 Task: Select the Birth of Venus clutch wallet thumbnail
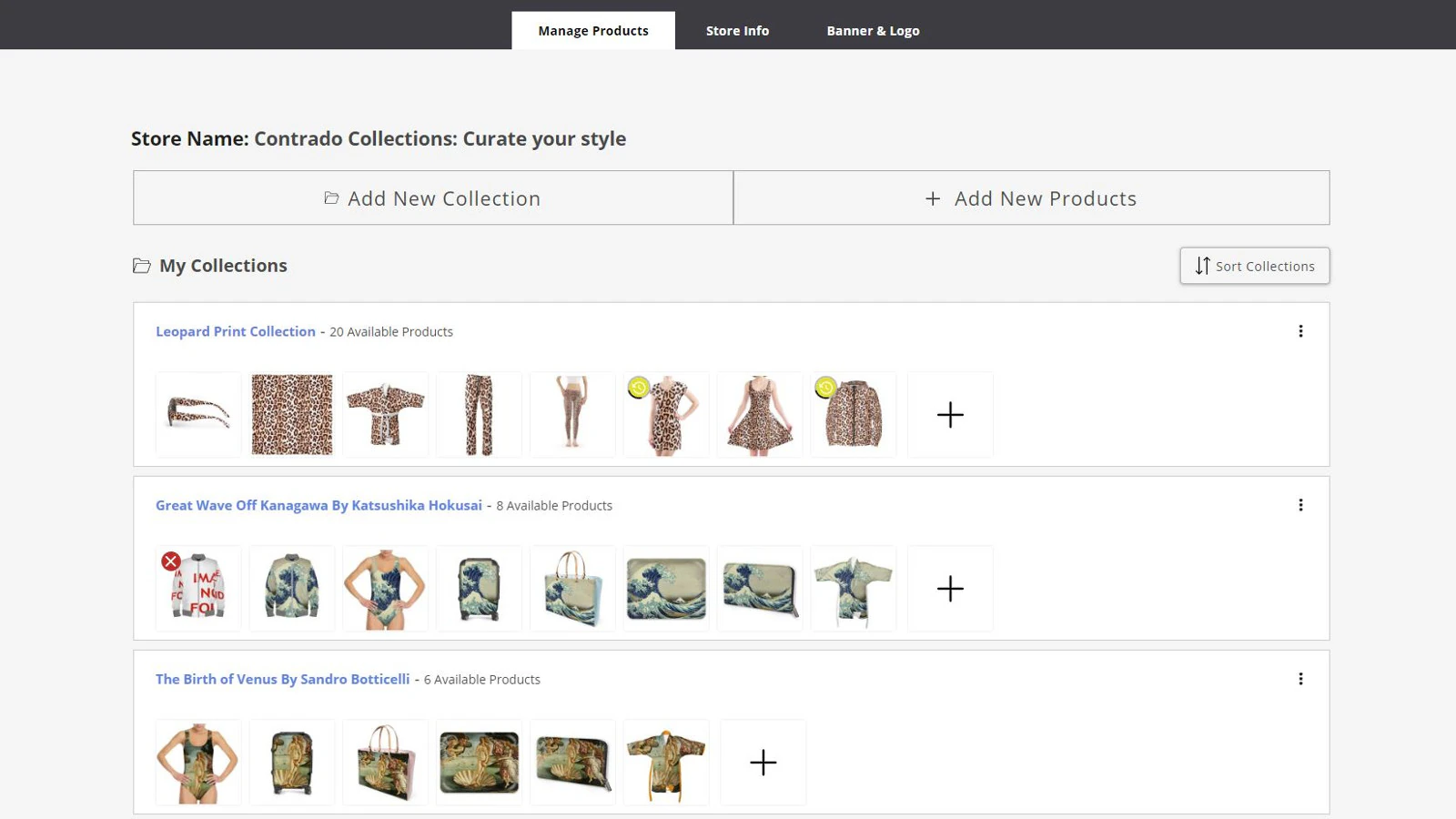[573, 763]
